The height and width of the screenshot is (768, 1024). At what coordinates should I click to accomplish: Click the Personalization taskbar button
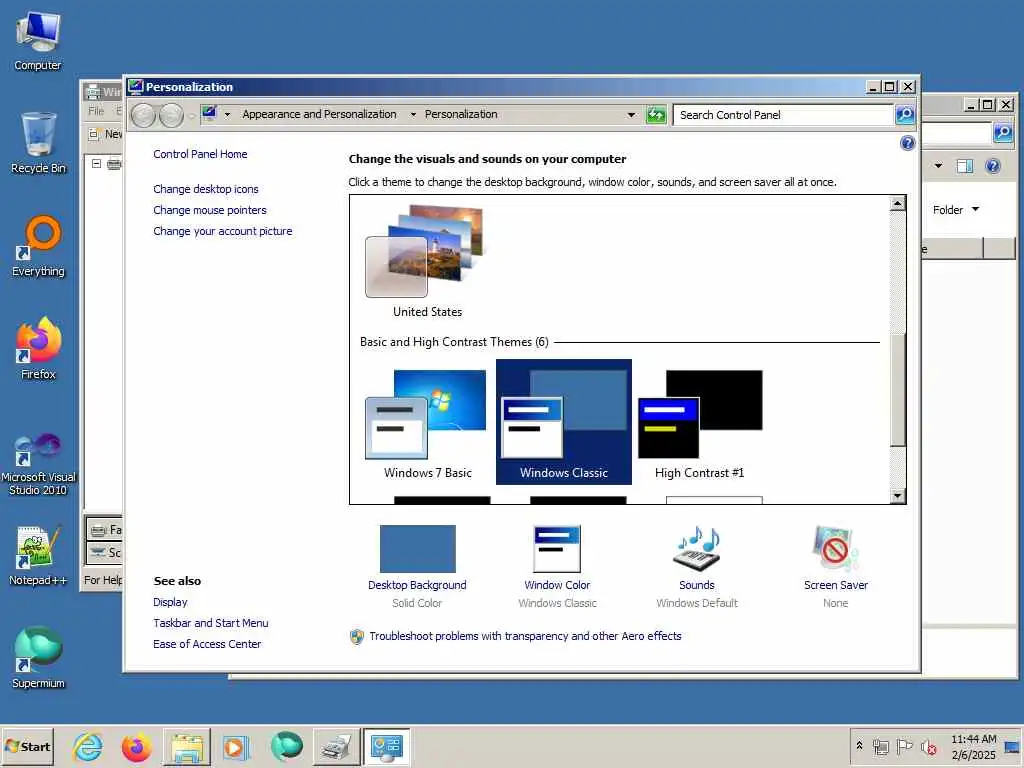pos(386,746)
